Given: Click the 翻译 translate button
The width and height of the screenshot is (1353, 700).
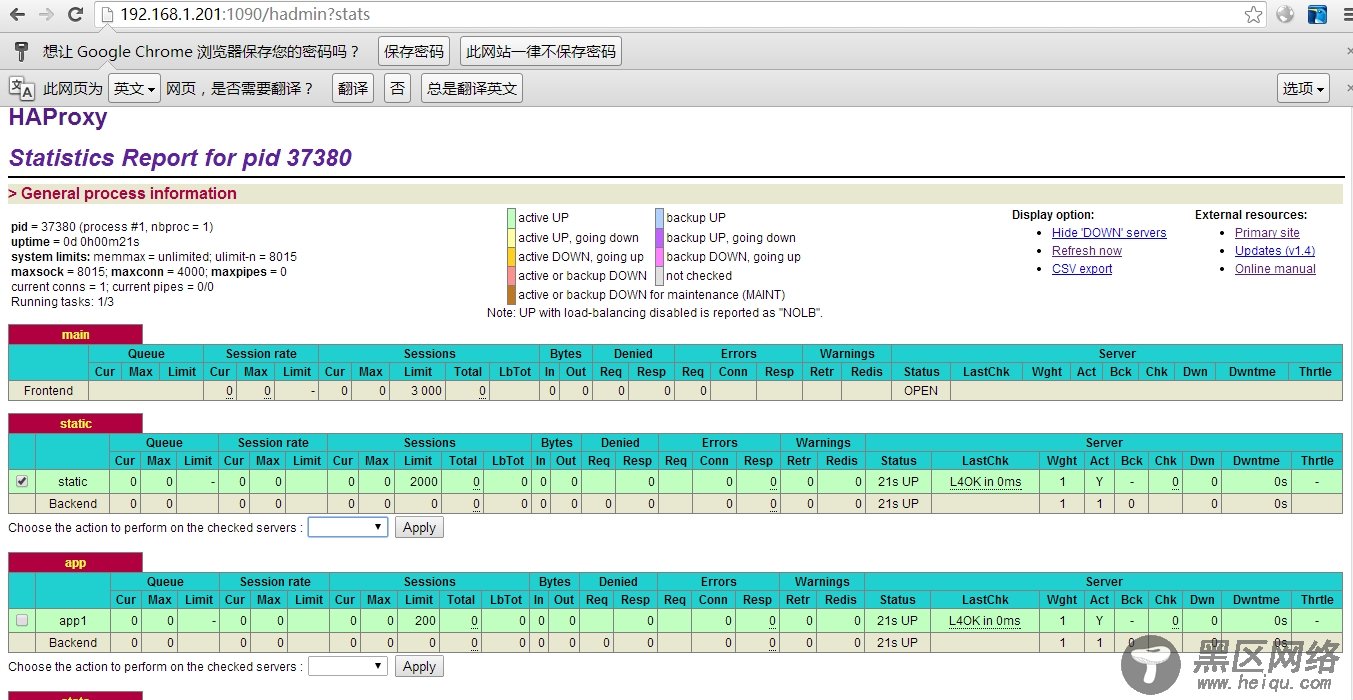Looking at the screenshot, I should pos(353,88).
